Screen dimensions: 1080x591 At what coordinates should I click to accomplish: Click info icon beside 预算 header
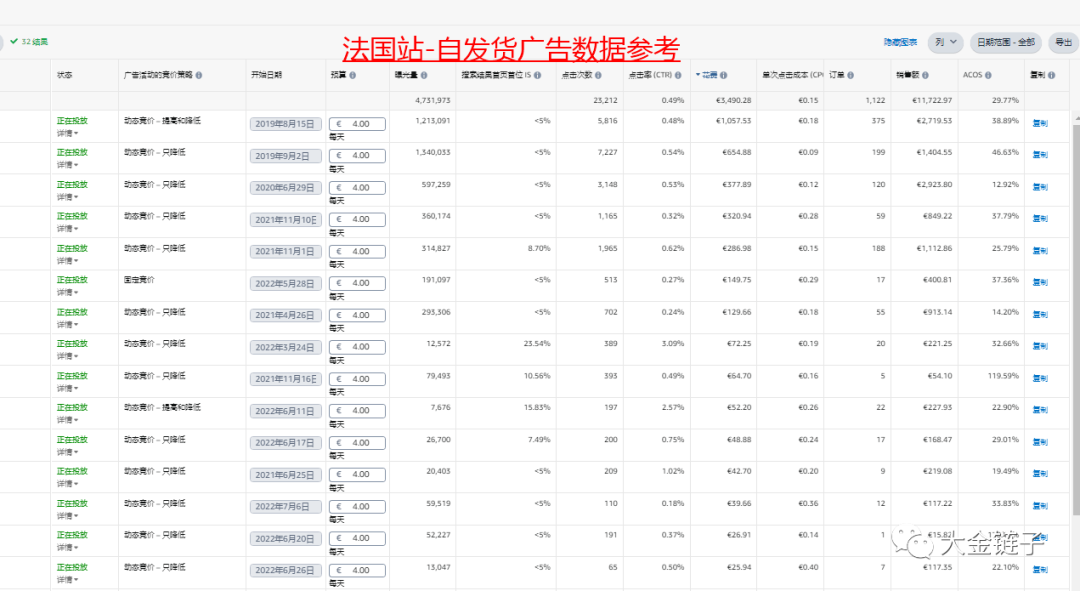click(x=352, y=75)
